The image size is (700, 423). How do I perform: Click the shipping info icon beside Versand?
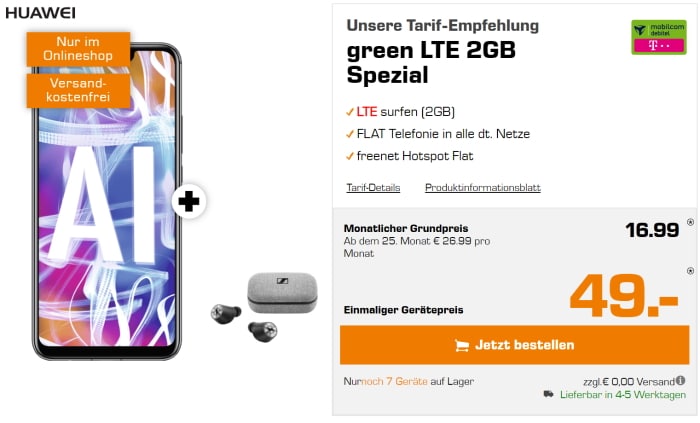680,381
